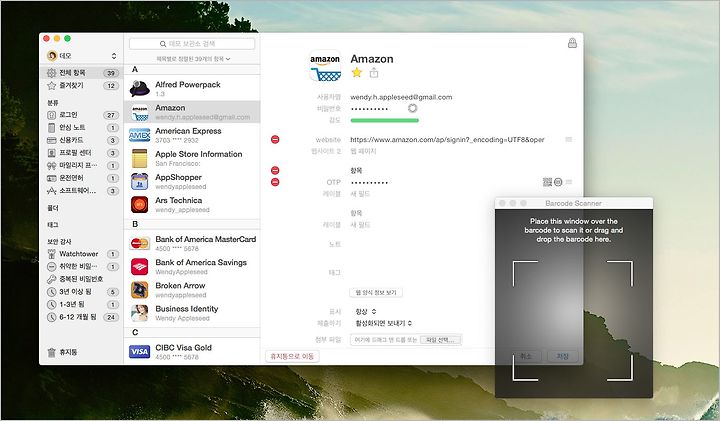Image resolution: width=720 pixels, height=421 pixels.
Task: Open 소프트웨어 licenses category
Action: [82, 191]
